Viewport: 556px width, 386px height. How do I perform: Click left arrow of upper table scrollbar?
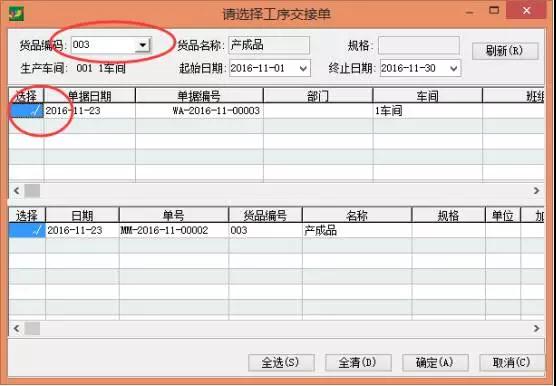tap(16, 191)
